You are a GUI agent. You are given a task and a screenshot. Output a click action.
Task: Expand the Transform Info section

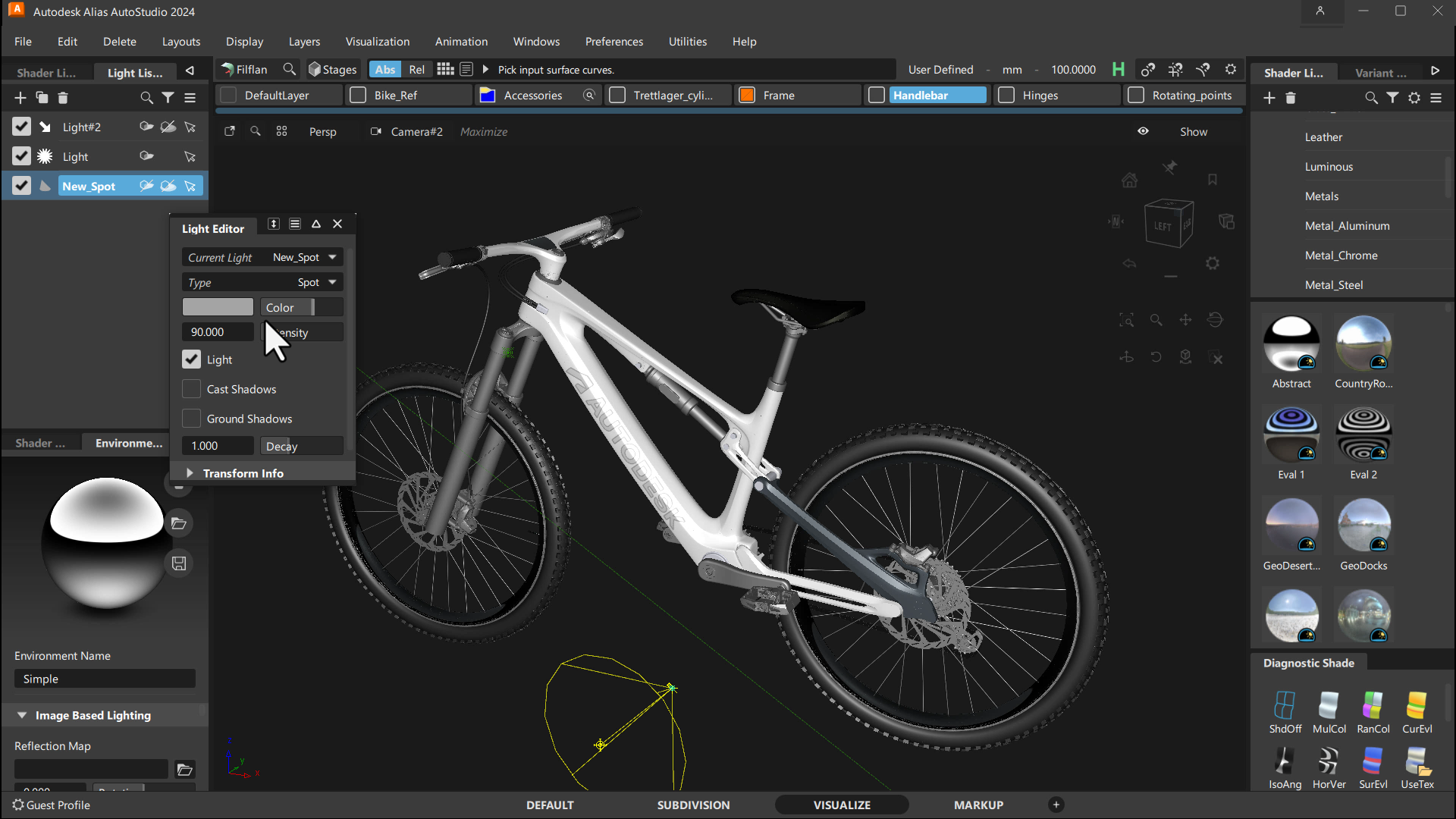pyautogui.click(x=190, y=472)
